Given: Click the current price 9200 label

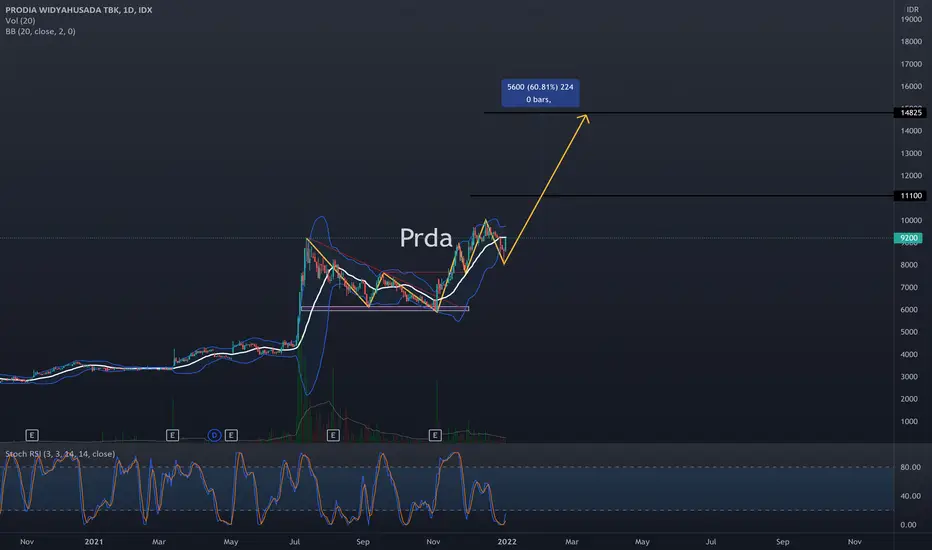Looking at the screenshot, I should 908,238.
